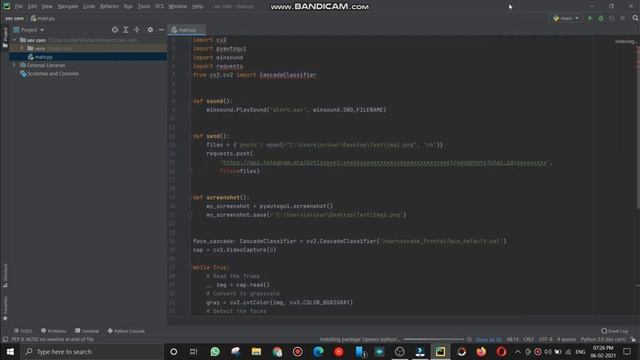Open the TODO tool window

coord(23,331)
